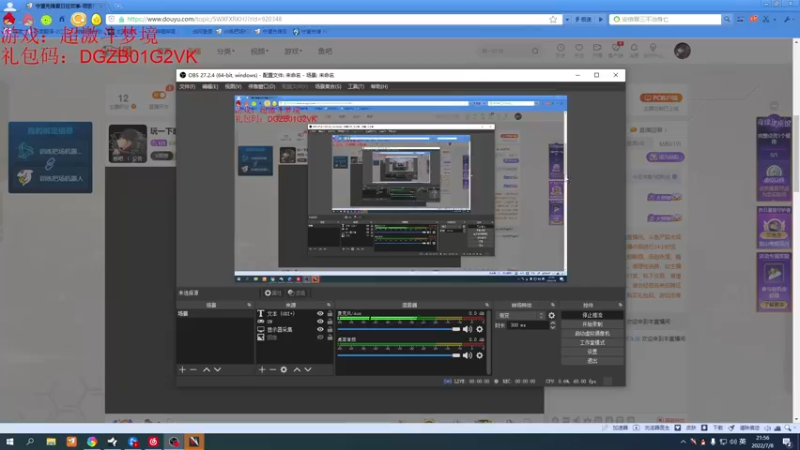The width and height of the screenshot is (800, 450).
Task: Toggle visibility of the second source row
Action: [x=320, y=321]
